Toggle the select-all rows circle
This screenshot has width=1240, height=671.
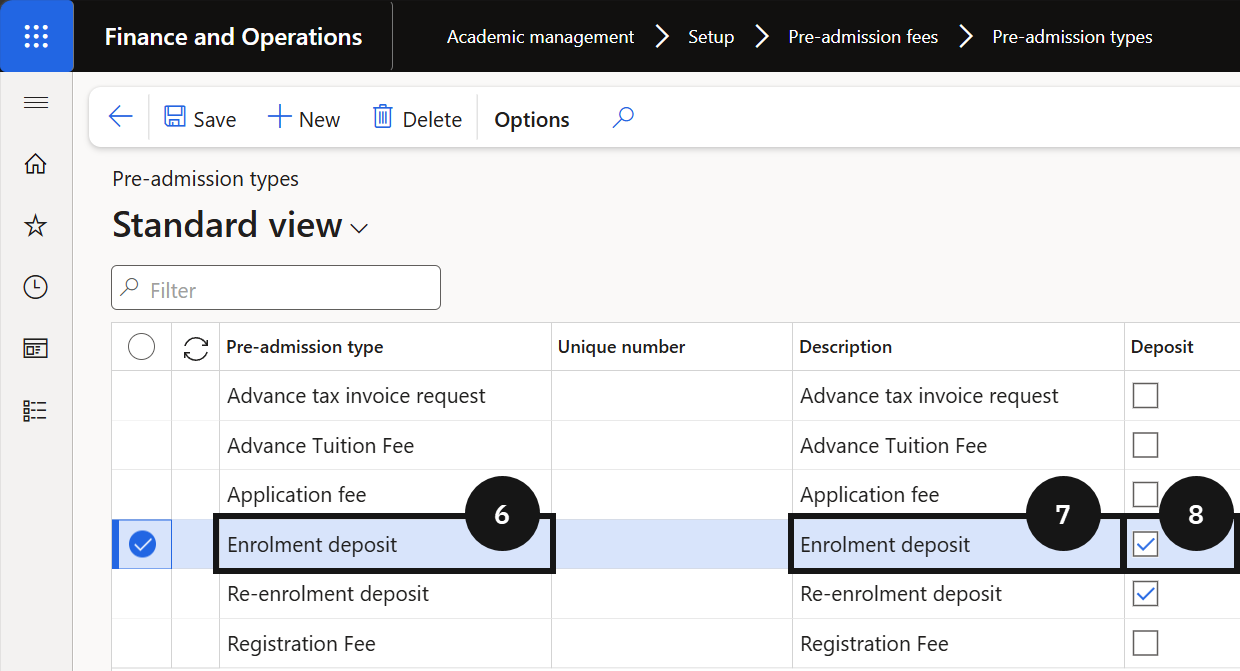pyautogui.click(x=142, y=347)
